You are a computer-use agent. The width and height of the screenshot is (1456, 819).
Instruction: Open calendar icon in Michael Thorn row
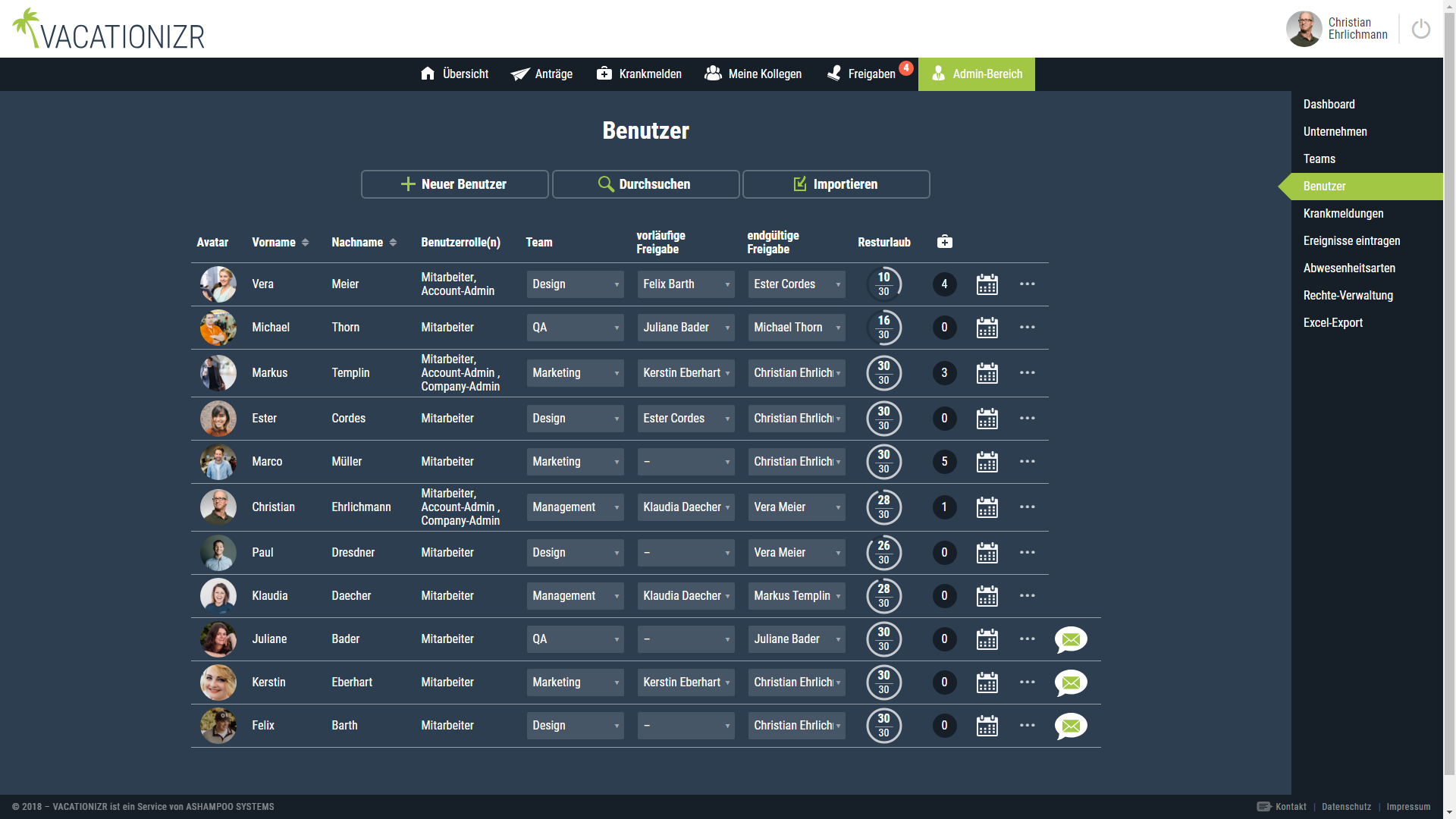click(987, 328)
